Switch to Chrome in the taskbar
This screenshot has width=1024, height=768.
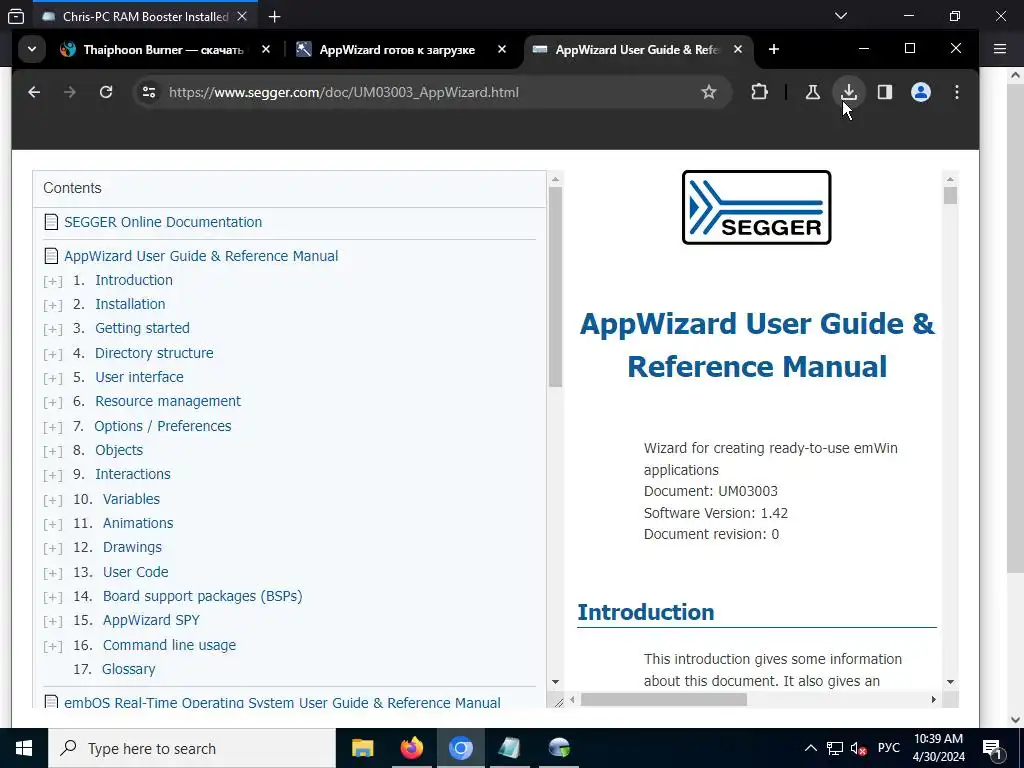460,748
